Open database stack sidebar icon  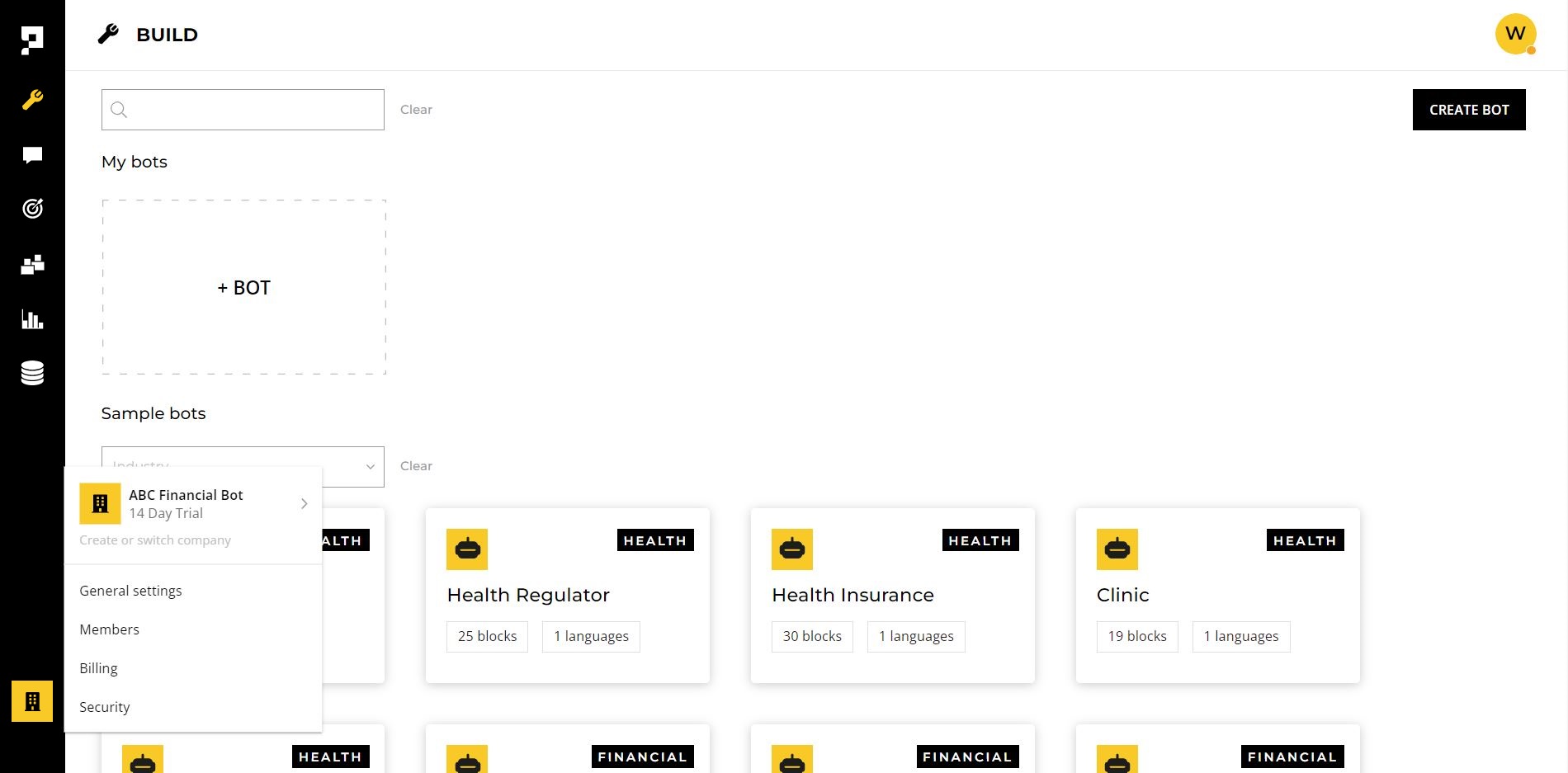(32, 373)
